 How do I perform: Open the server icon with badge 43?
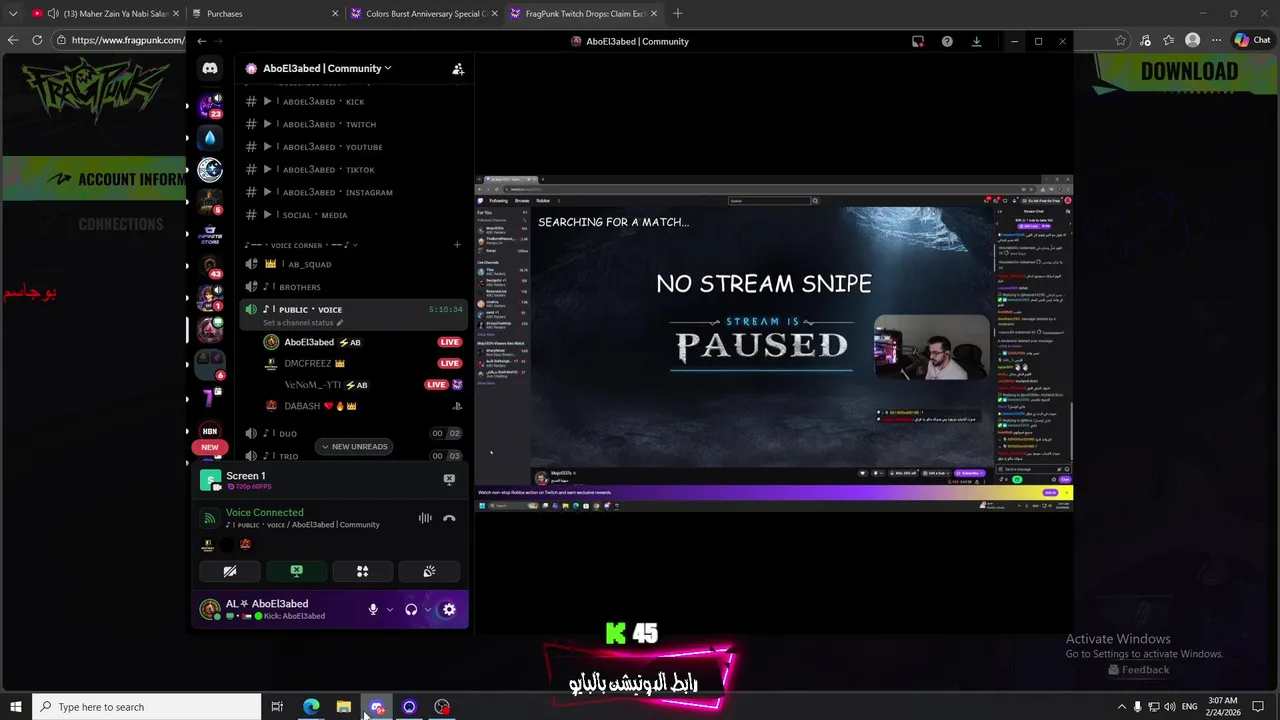pyautogui.click(x=210, y=267)
